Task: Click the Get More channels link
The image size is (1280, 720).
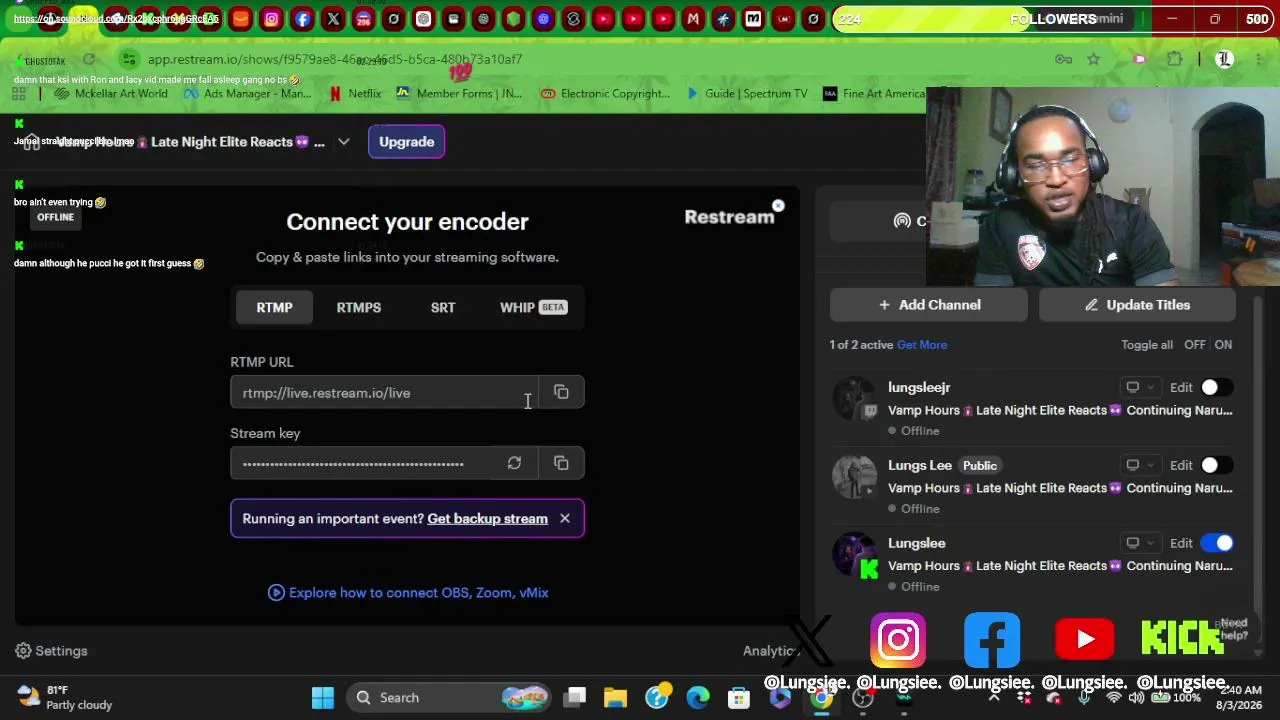Action: tap(922, 344)
